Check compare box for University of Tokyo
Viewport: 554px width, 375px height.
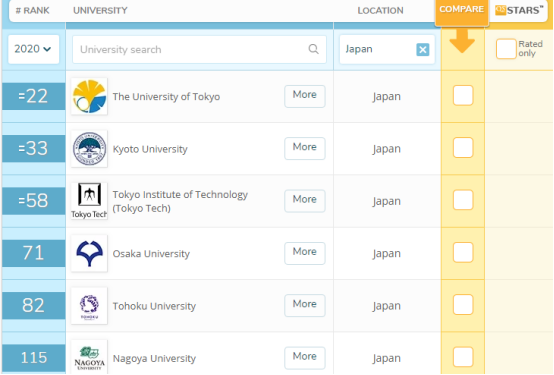pyautogui.click(x=463, y=95)
